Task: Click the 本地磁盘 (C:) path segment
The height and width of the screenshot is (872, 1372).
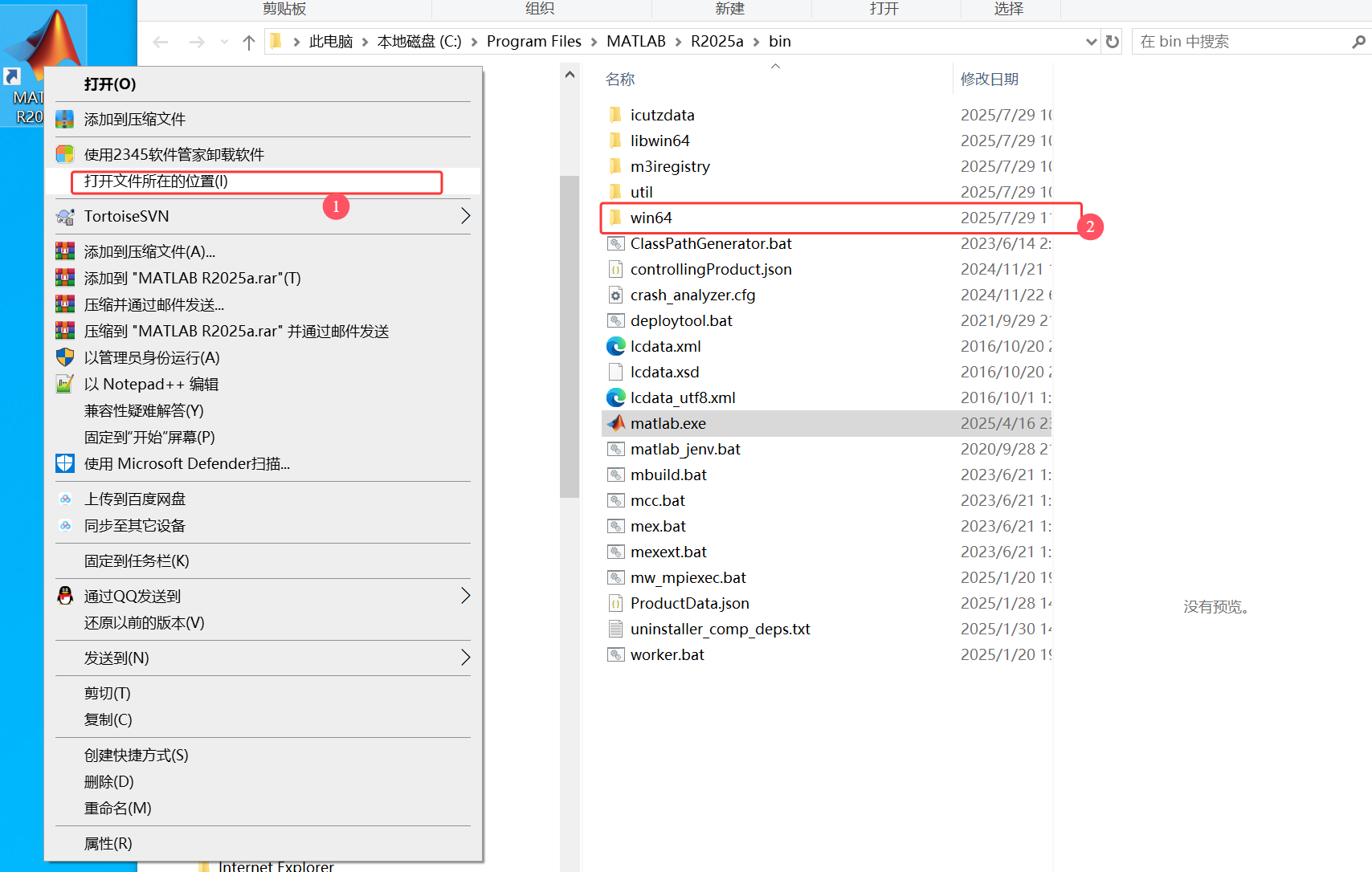Action: pyautogui.click(x=419, y=42)
